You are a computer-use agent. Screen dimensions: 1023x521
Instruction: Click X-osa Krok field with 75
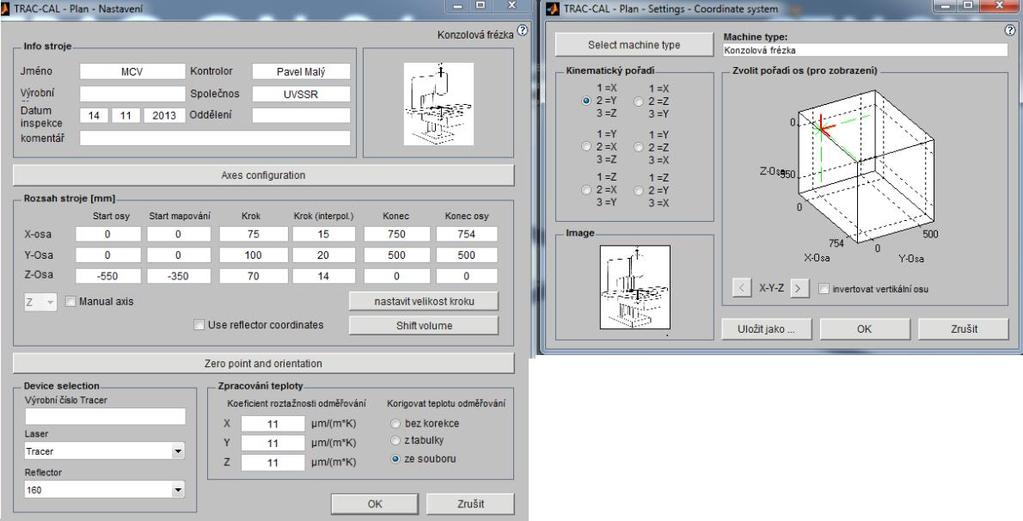pos(252,234)
